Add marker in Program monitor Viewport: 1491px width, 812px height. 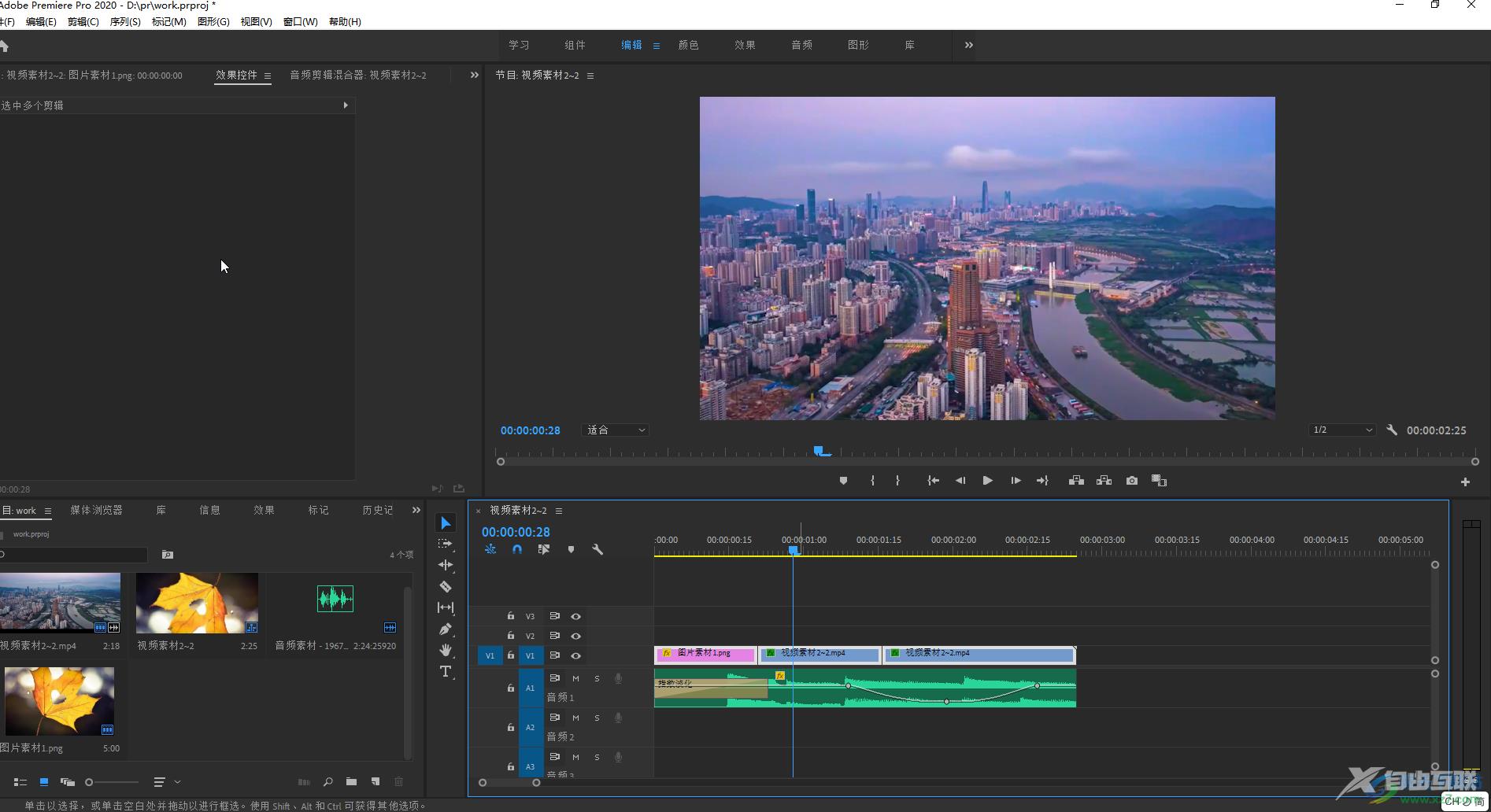click(x=843, y=481)
